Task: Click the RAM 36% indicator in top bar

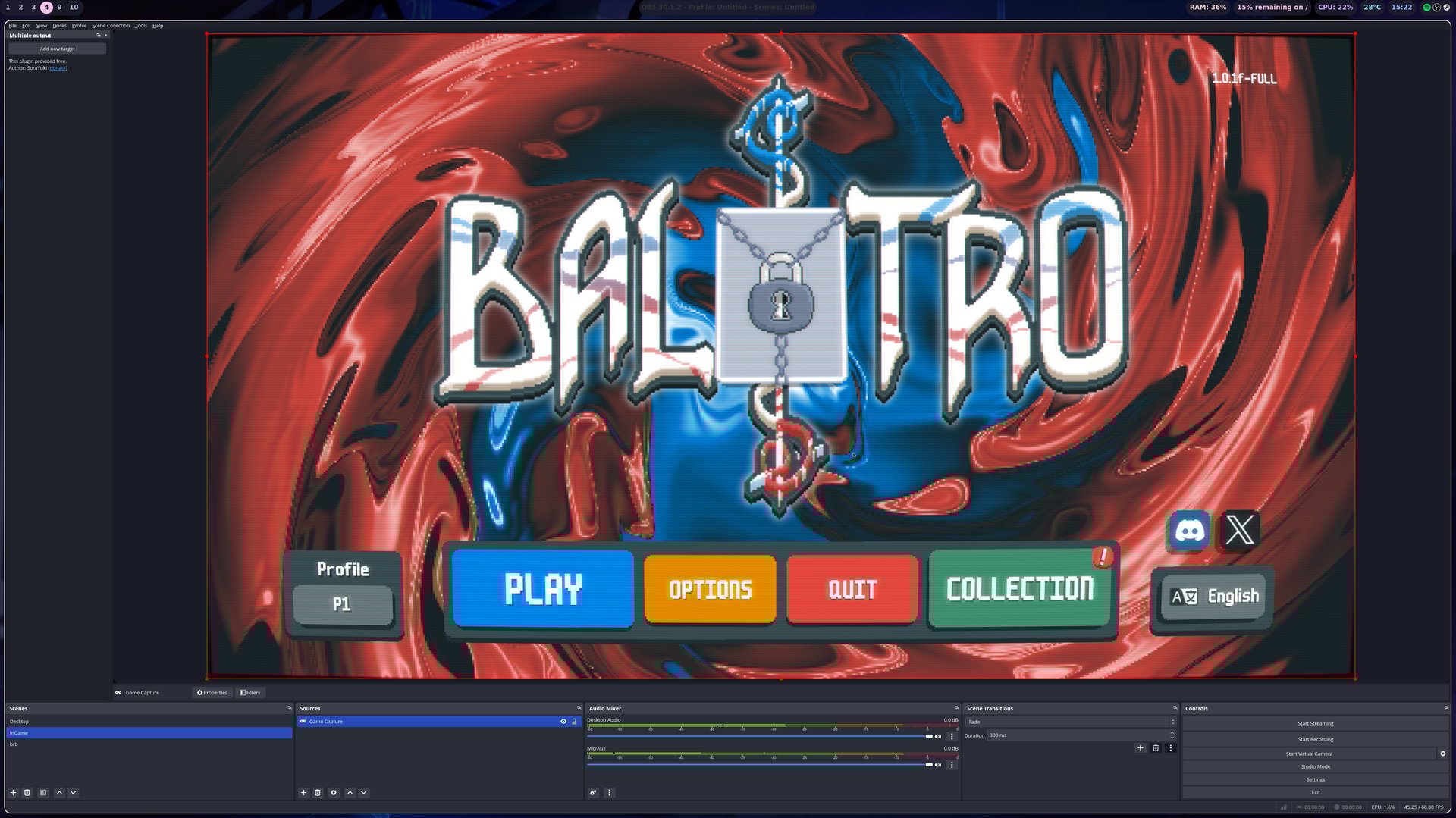Action: point(1207,7)
